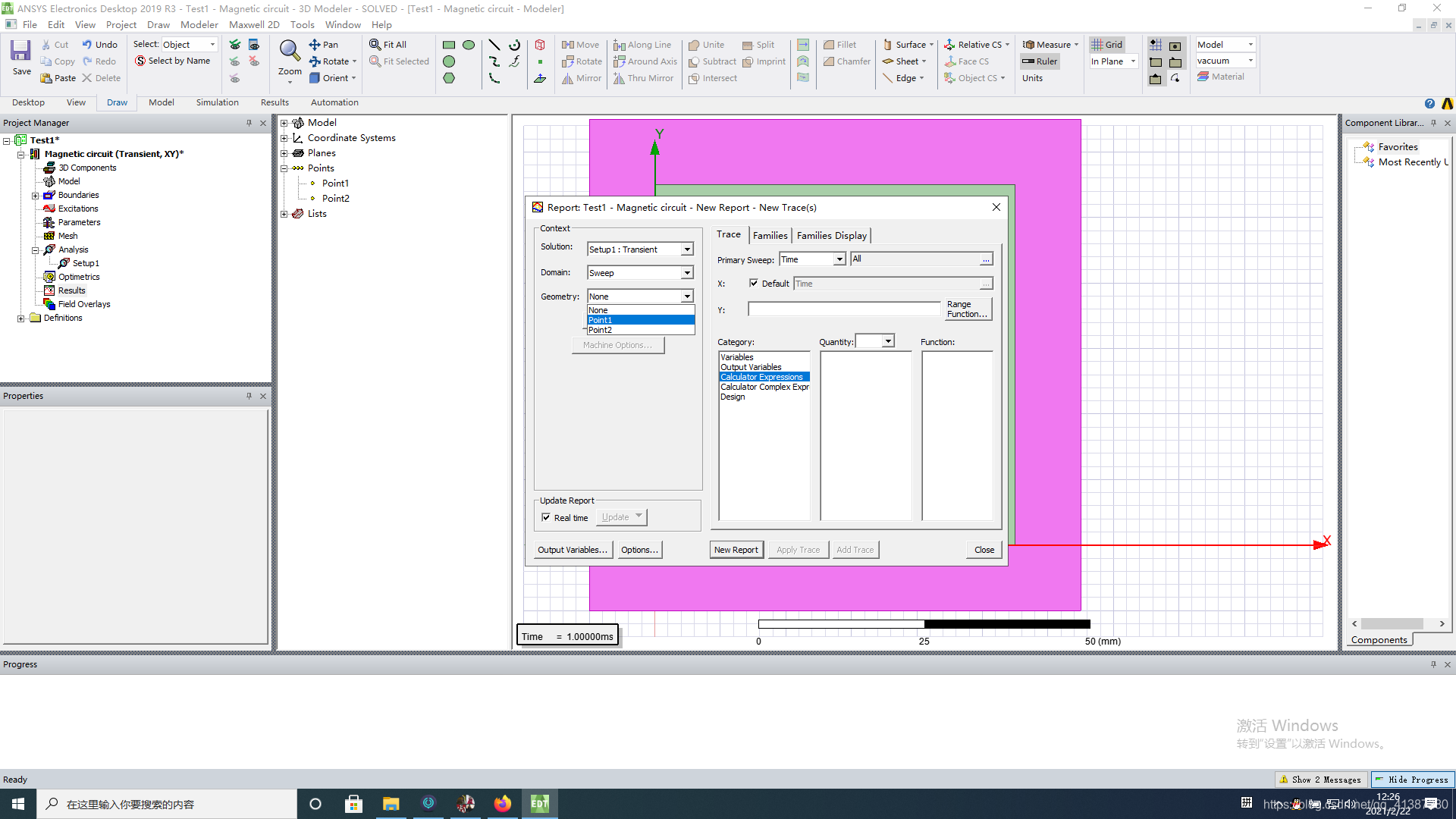Select Design in the Category list
This screenshot has width=1456, height=819.
[733, 397]
